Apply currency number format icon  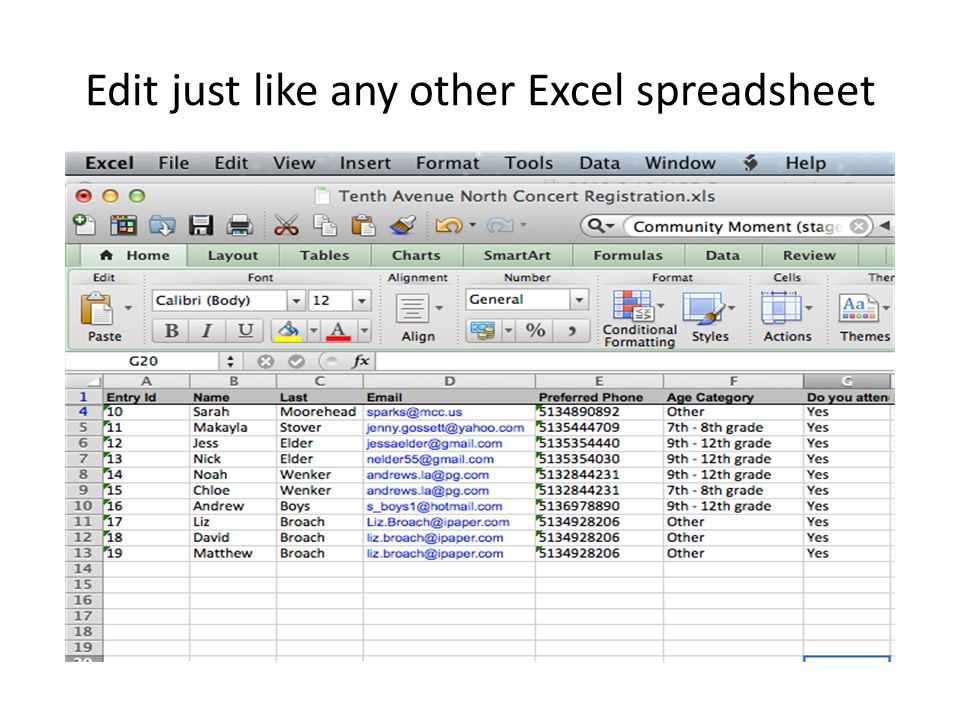pos(482,331)
